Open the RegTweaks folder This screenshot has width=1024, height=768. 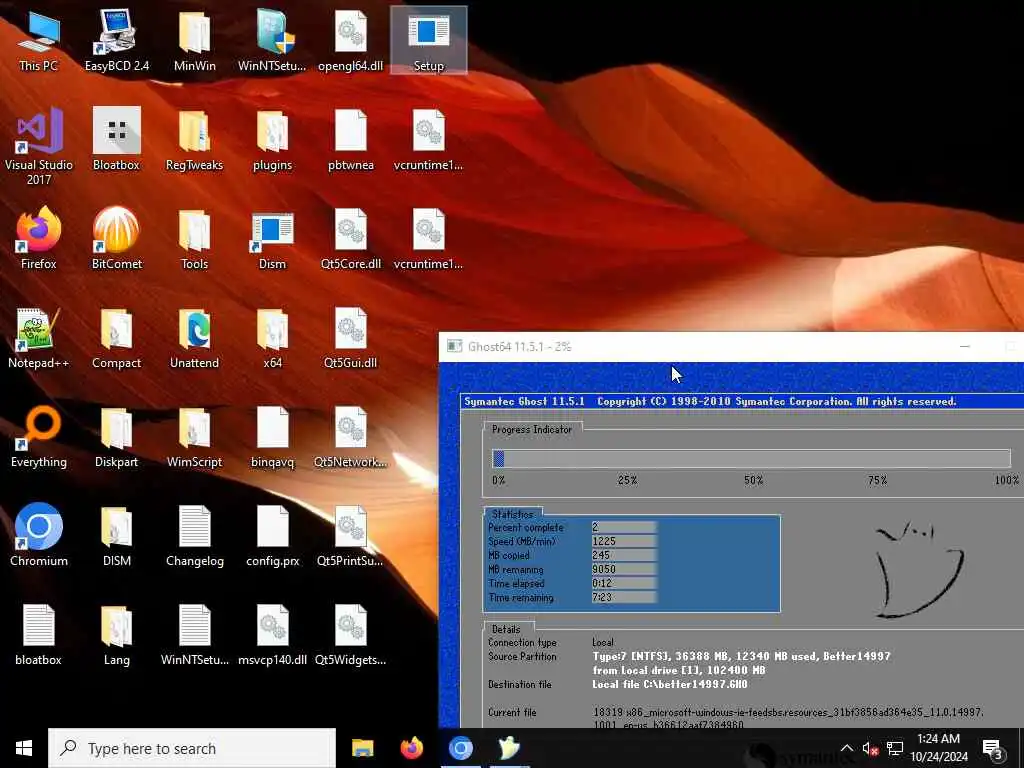(195, 140)
